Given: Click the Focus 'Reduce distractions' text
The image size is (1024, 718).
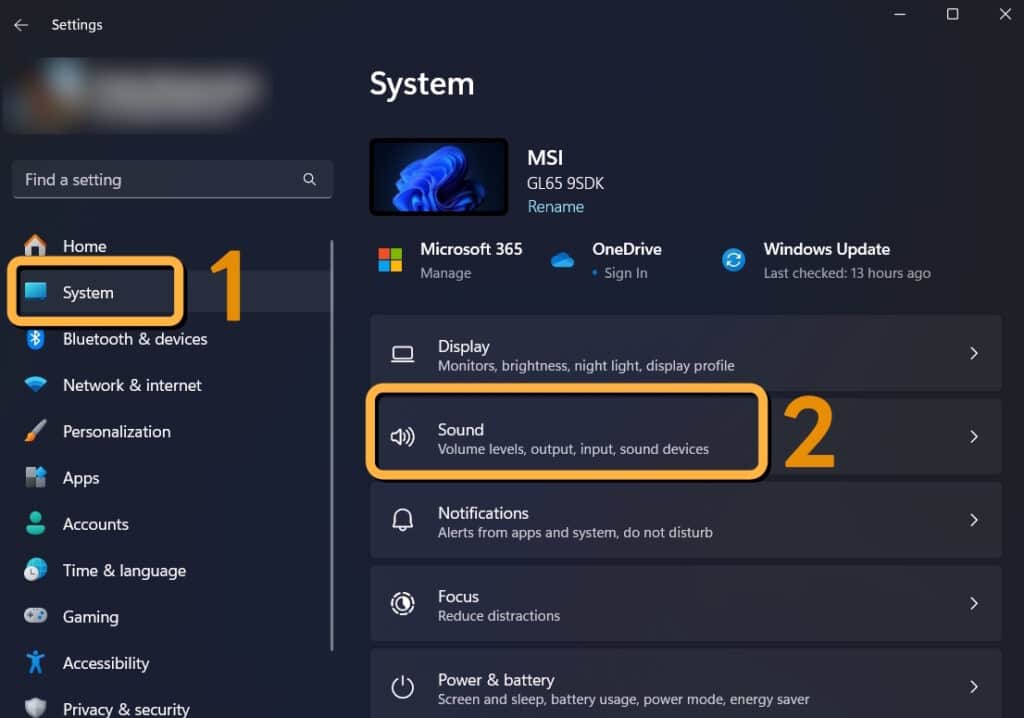Looking at the screenshot, I should 499,615.
